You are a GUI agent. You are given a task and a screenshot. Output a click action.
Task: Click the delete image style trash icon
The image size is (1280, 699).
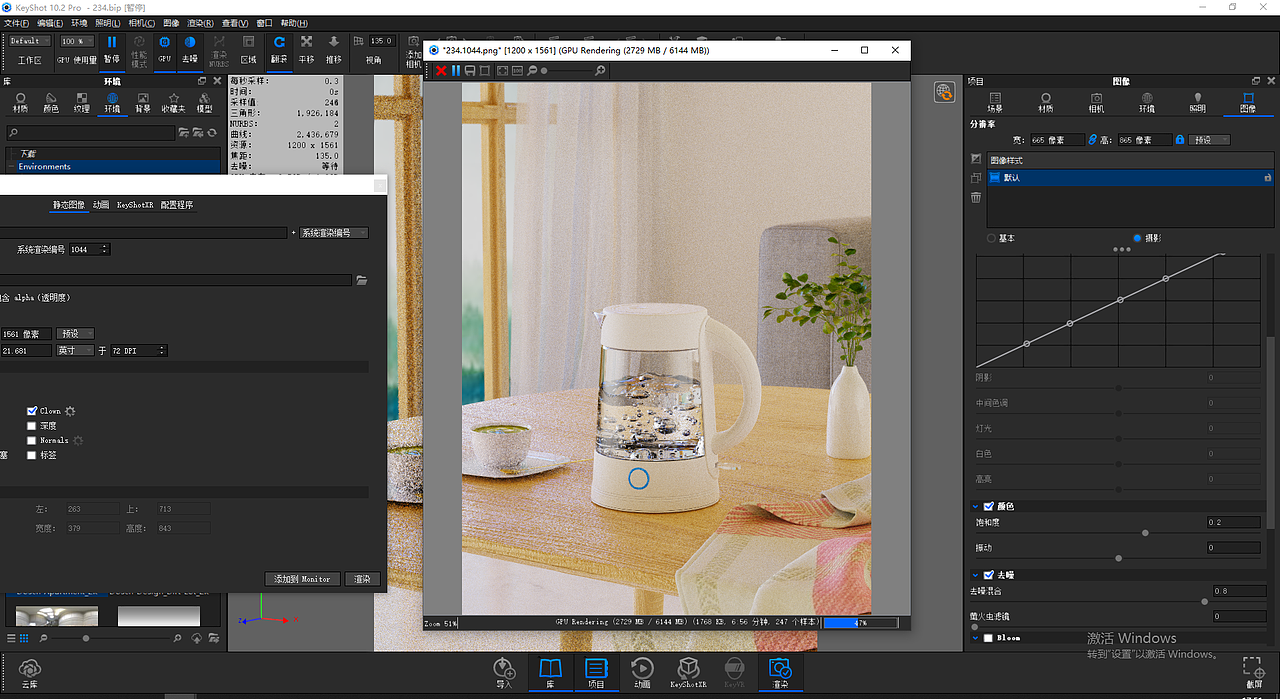coord(976,197)
